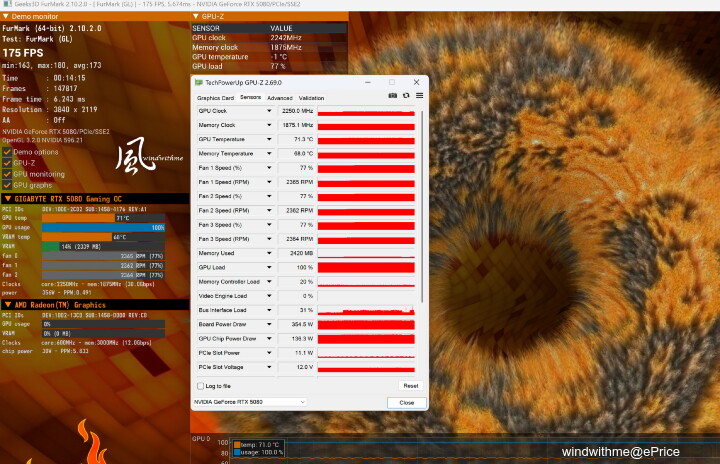Click the Bus Interface Load history graph
This screenshot has height=464, width=720.
[366, 310]
